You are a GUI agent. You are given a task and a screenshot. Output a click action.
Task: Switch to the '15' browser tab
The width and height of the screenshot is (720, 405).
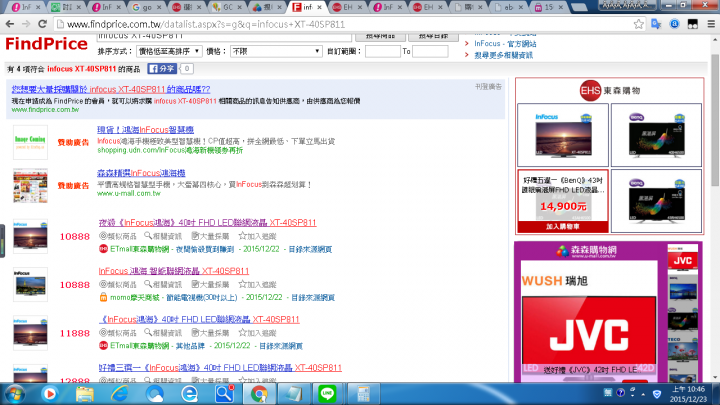click(x=549, y=7)
